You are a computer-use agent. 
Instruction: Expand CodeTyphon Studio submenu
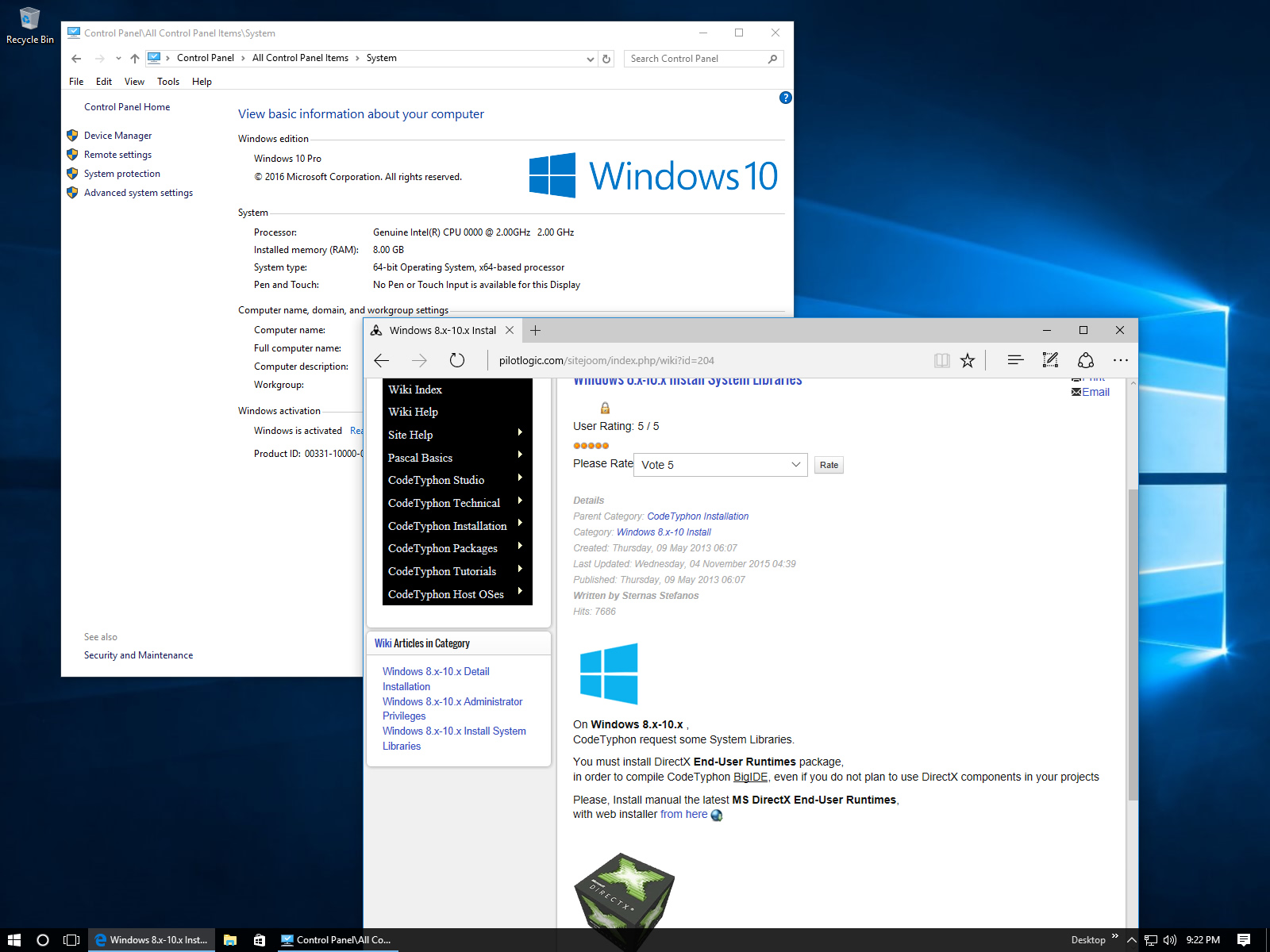(520, 478)
